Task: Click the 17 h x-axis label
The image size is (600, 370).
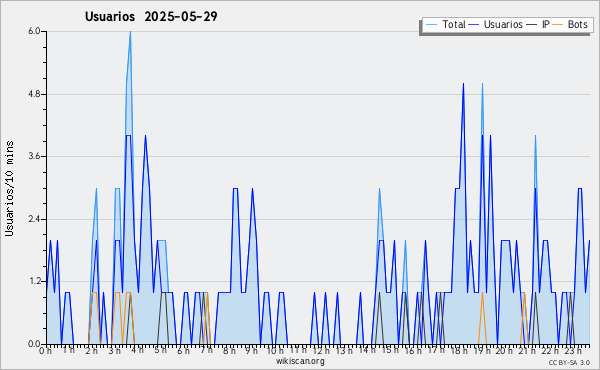Action: click(x=436, y=350)
